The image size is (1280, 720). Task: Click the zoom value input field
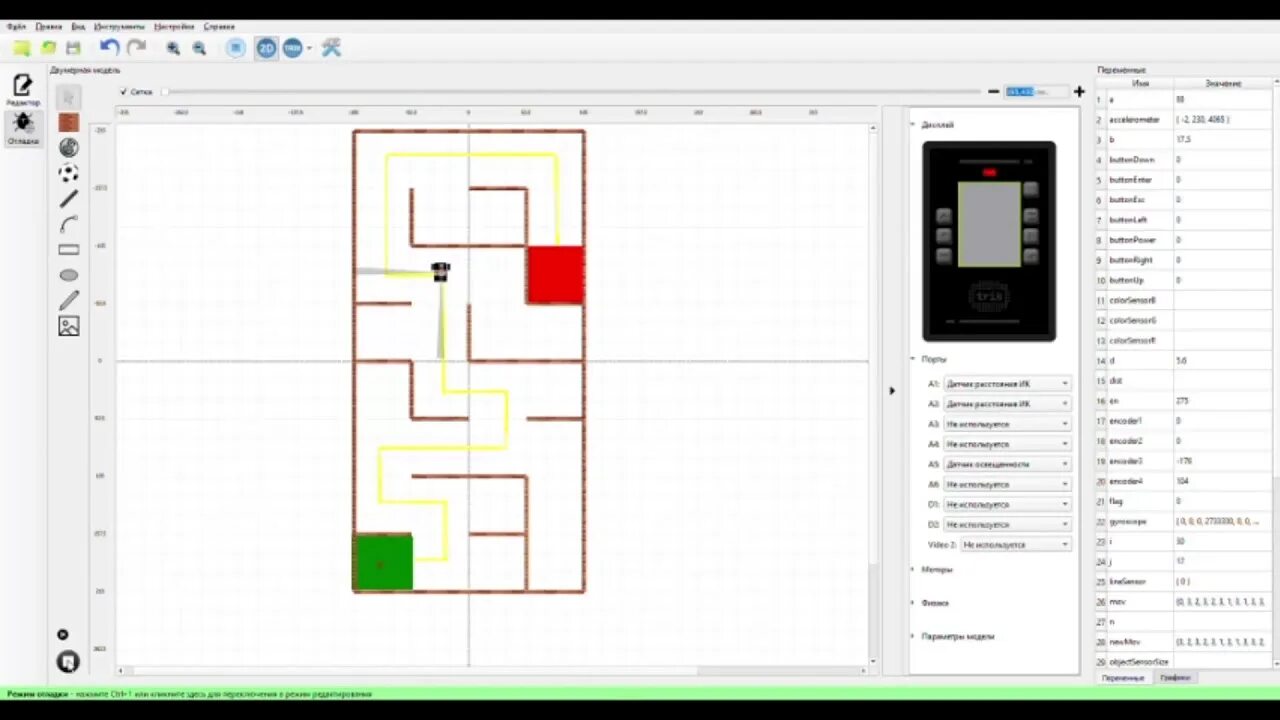click(1036, 91)
